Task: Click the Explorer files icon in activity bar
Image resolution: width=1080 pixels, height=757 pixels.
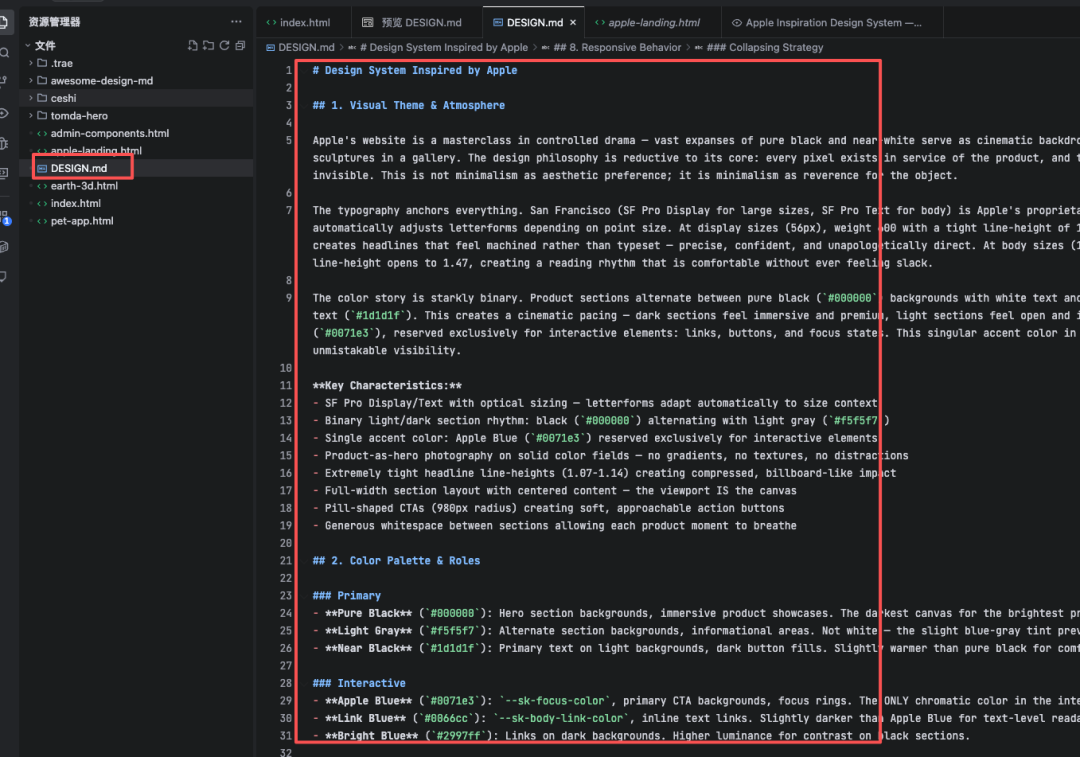Action: (x=5, y=21)
